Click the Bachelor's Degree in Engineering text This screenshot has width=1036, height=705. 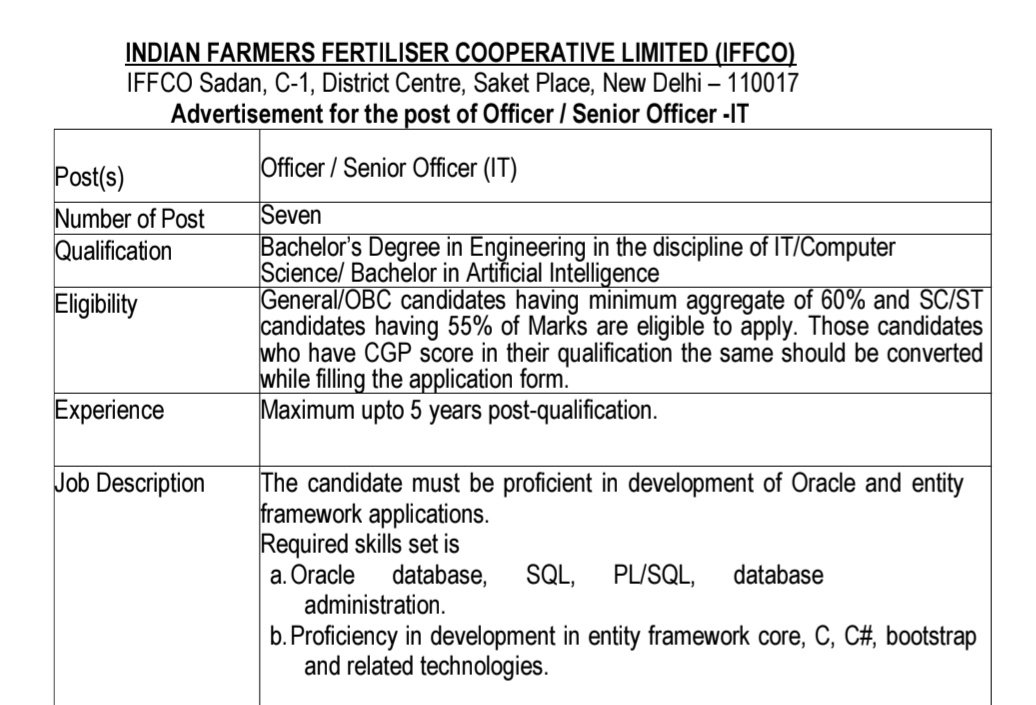coord(578,246)
